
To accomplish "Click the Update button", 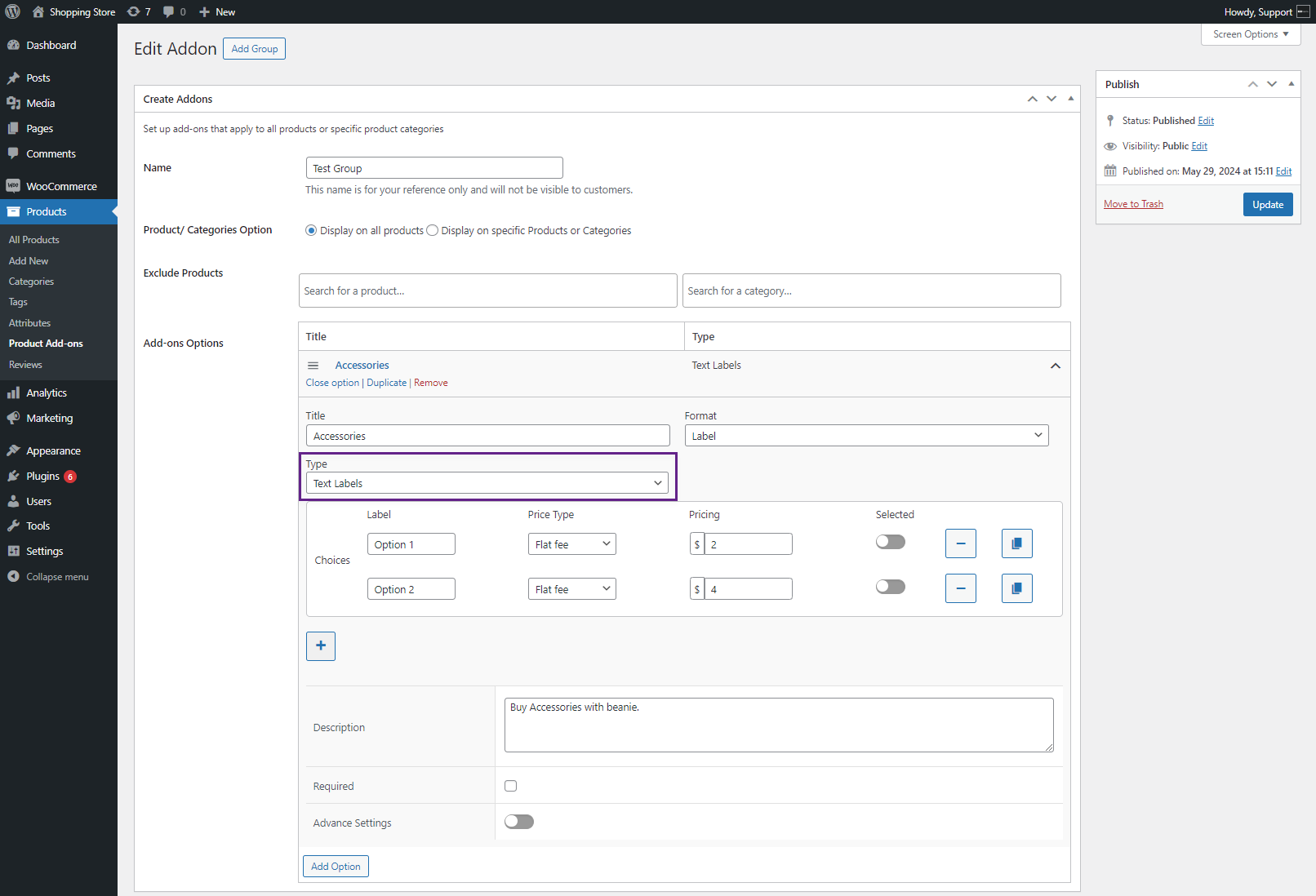I will point(1268,205).
